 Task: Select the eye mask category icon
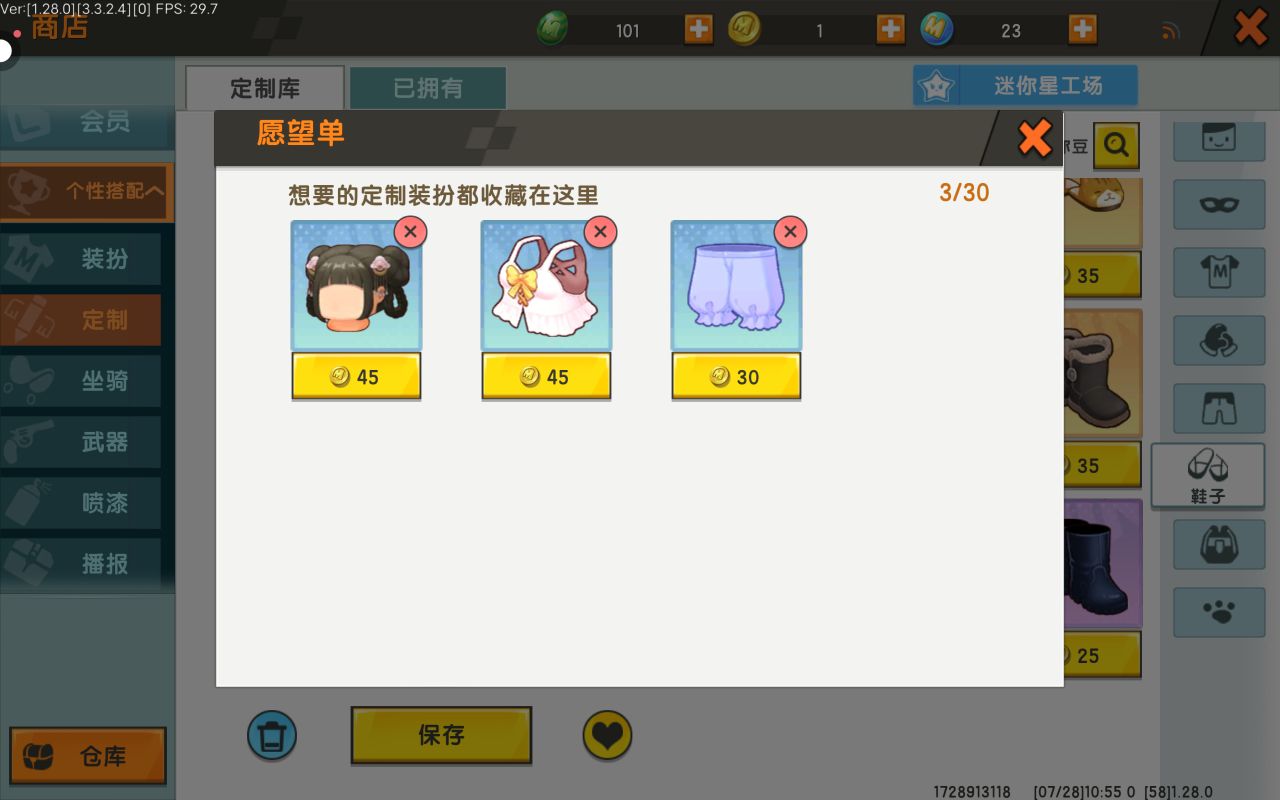click(1218, 205)
